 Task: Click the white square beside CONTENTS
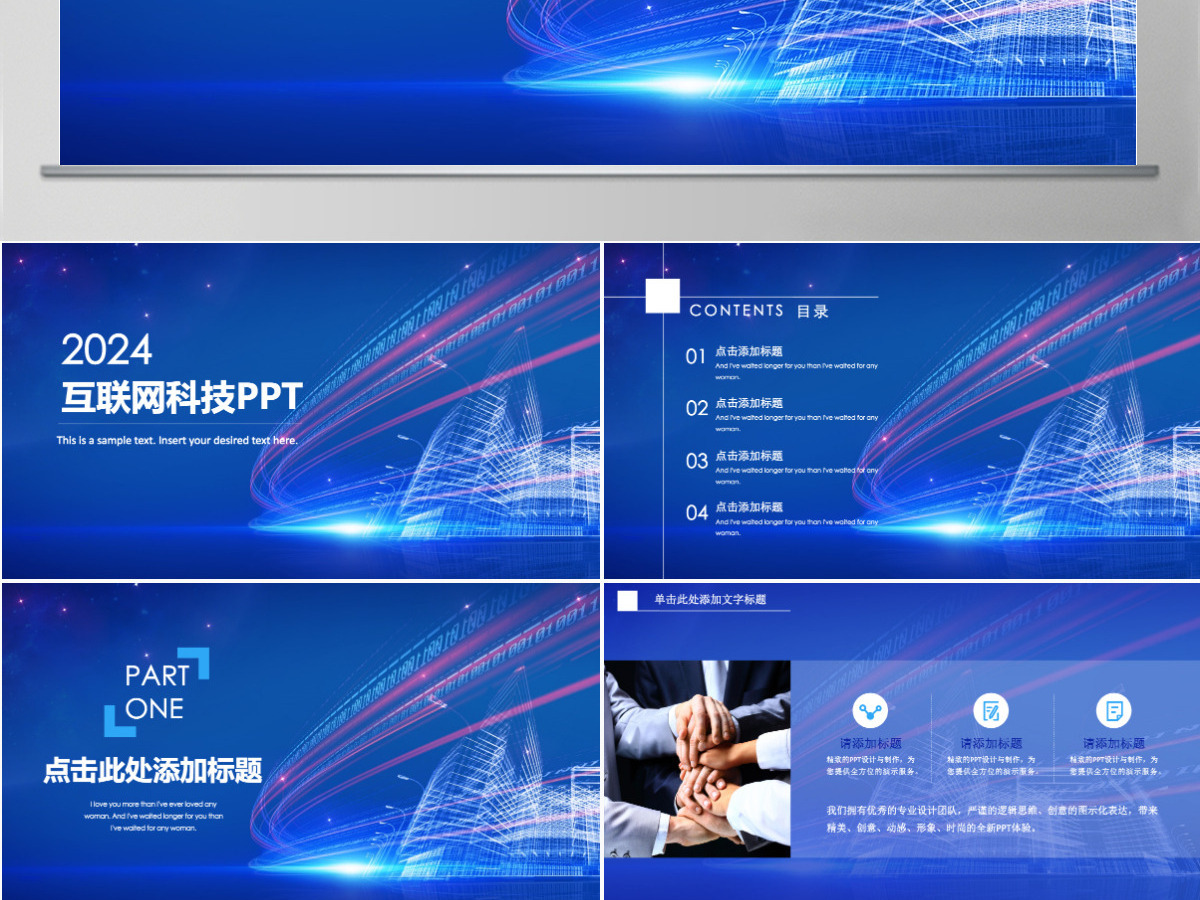click(x=663, y=296)
